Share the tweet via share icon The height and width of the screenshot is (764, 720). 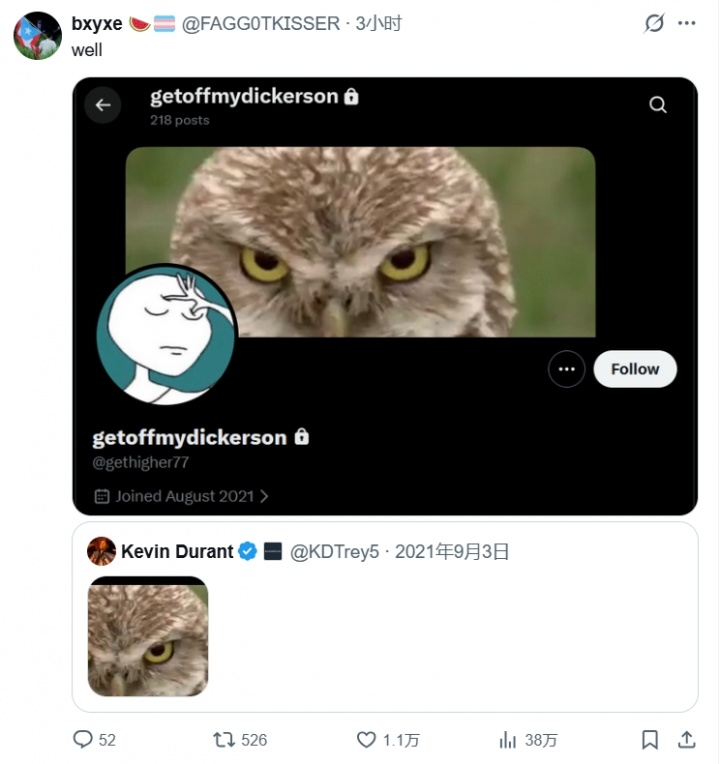point(687,740)
